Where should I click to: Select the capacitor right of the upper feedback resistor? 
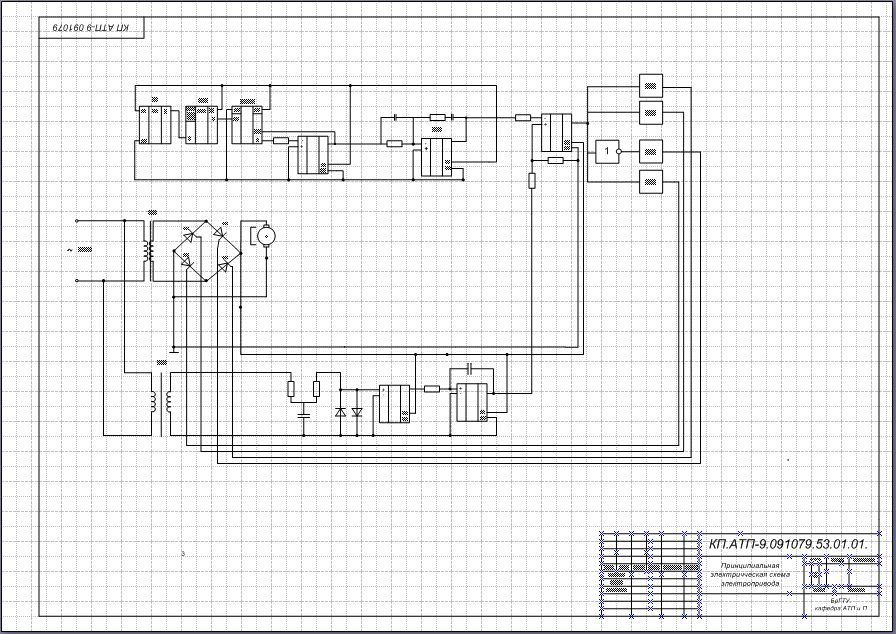[452, 117]
